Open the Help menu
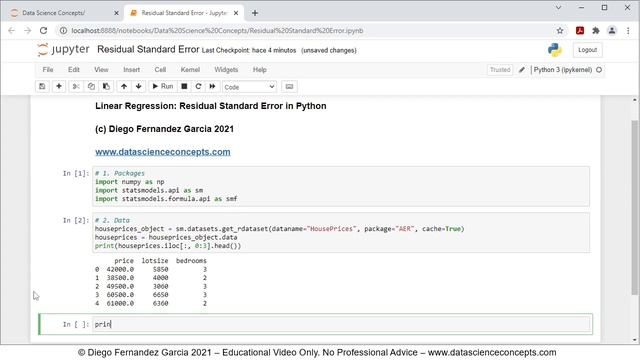640x360 pixels. click(260, 70)
